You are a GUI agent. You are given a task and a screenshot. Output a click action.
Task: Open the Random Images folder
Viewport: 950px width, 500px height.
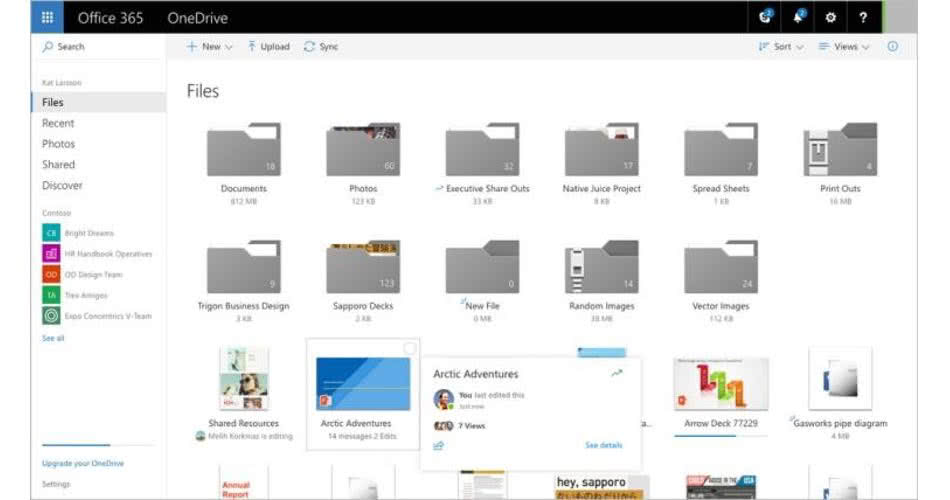[x=602, y=267]
